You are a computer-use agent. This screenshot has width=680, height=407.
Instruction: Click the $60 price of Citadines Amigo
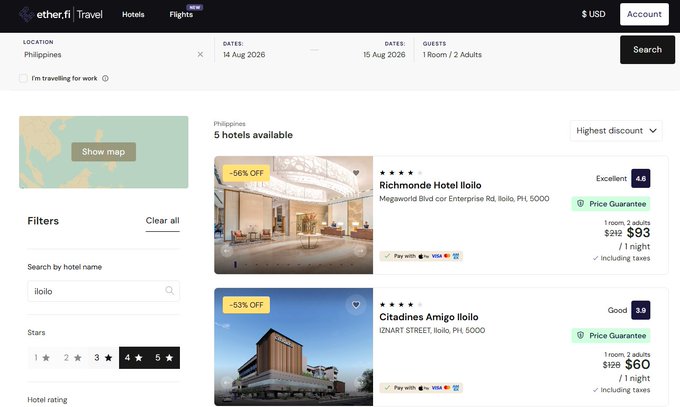pyautogui.click(x=638, y=364)
